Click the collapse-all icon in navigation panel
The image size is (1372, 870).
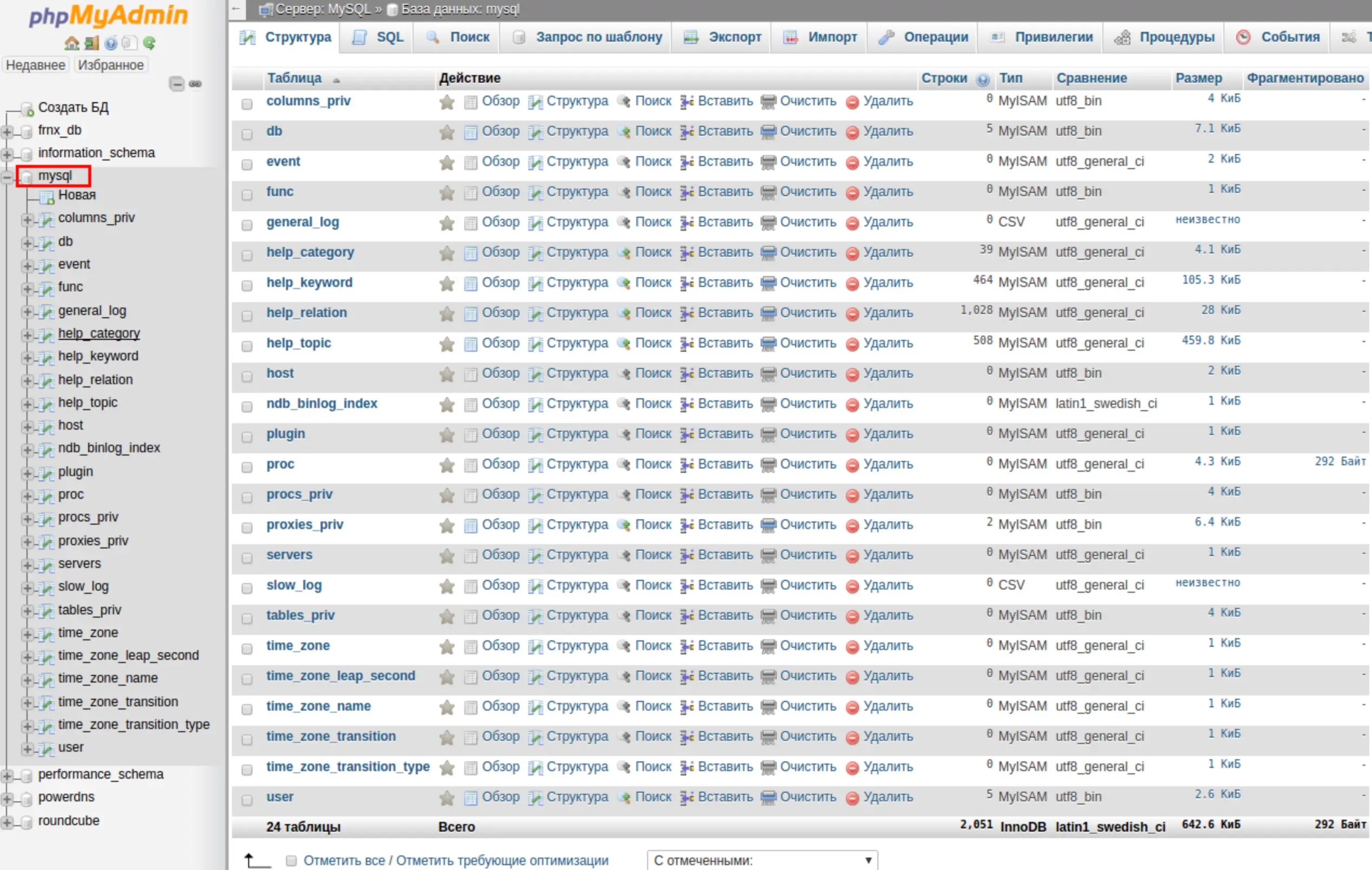pyautogui.click(x=177, y=84)
